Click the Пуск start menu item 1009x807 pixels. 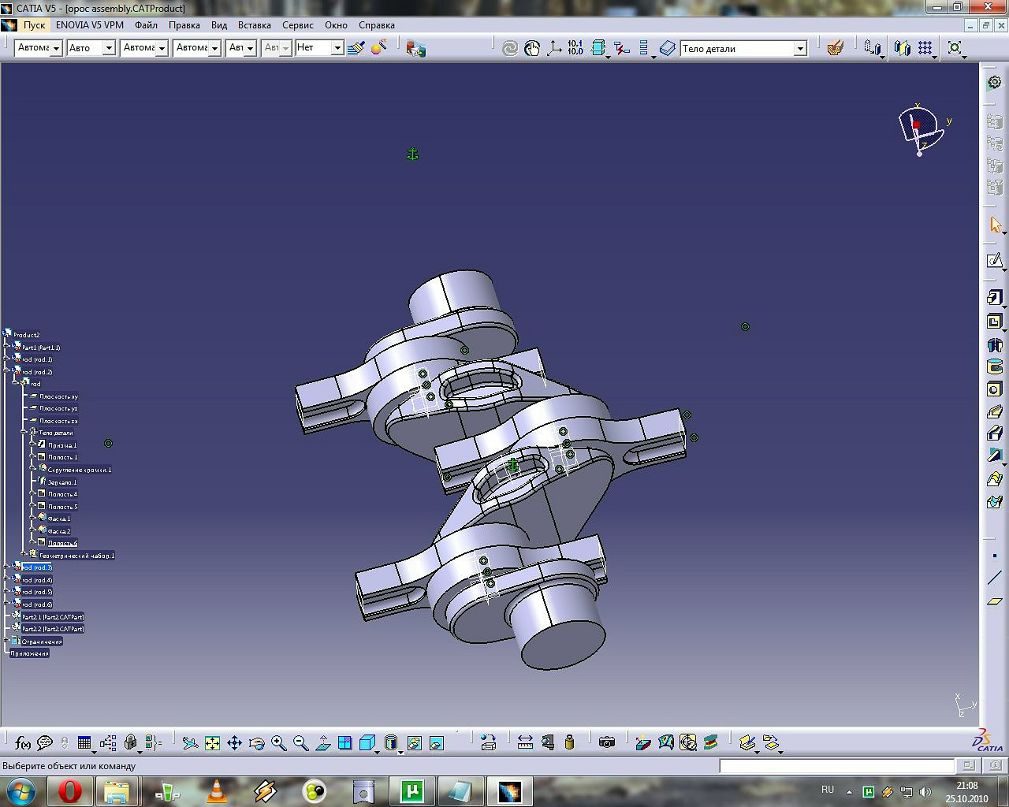tap(35, 24)
